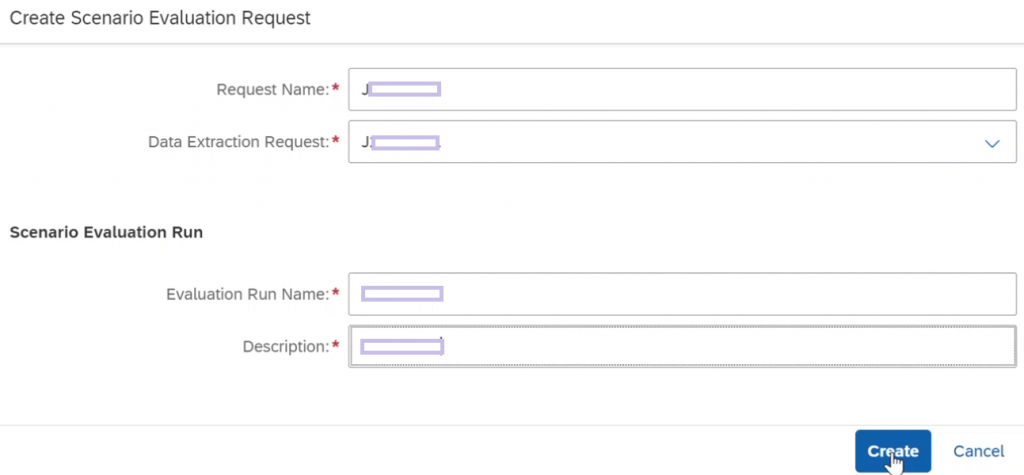Viewport: 1024px width, 475px height.
Task: Click the Description label text
Action: [286, 346]
